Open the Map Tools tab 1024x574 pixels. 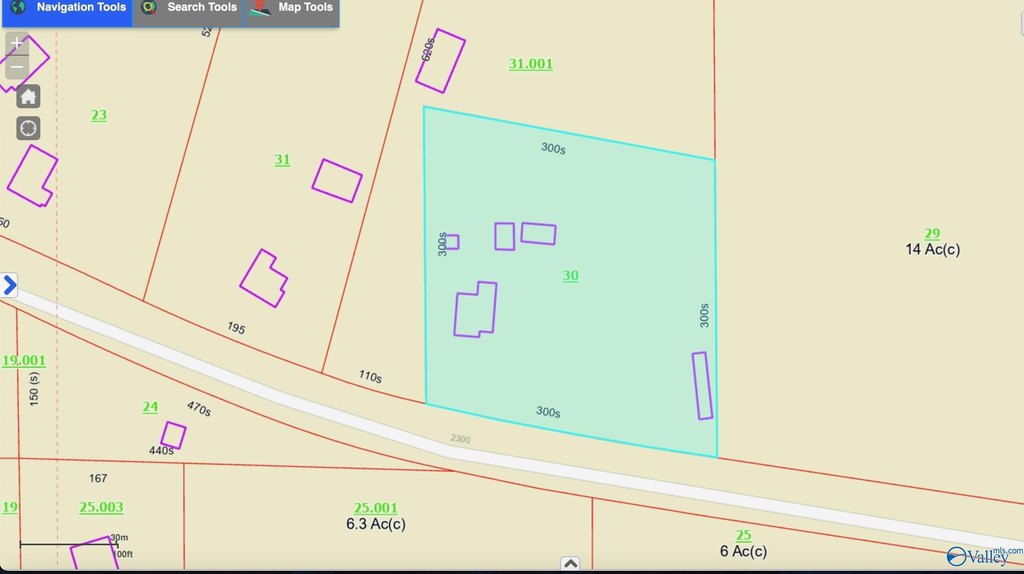pos(305,8)
